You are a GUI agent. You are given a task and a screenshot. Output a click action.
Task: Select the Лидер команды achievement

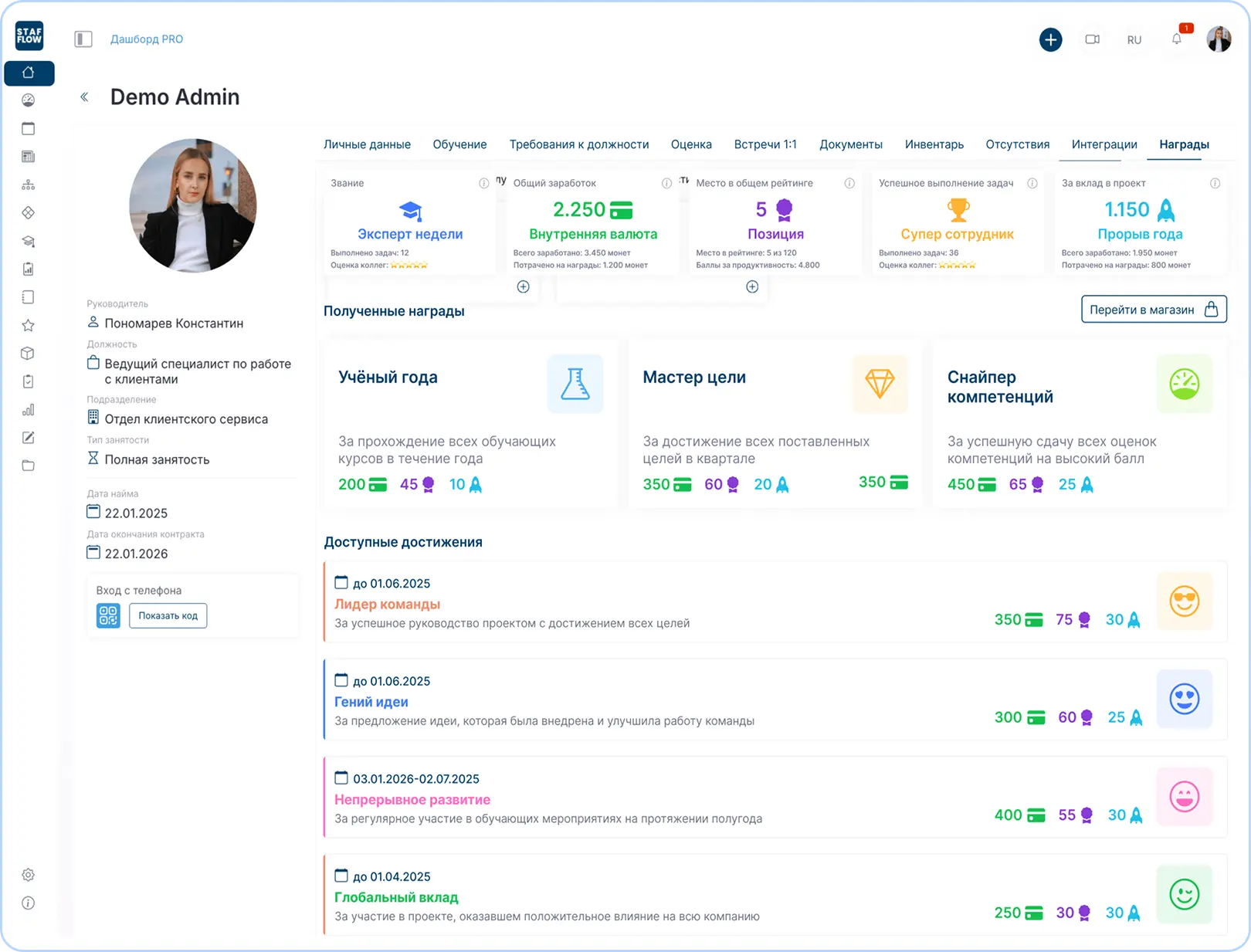tap(387, 605)
